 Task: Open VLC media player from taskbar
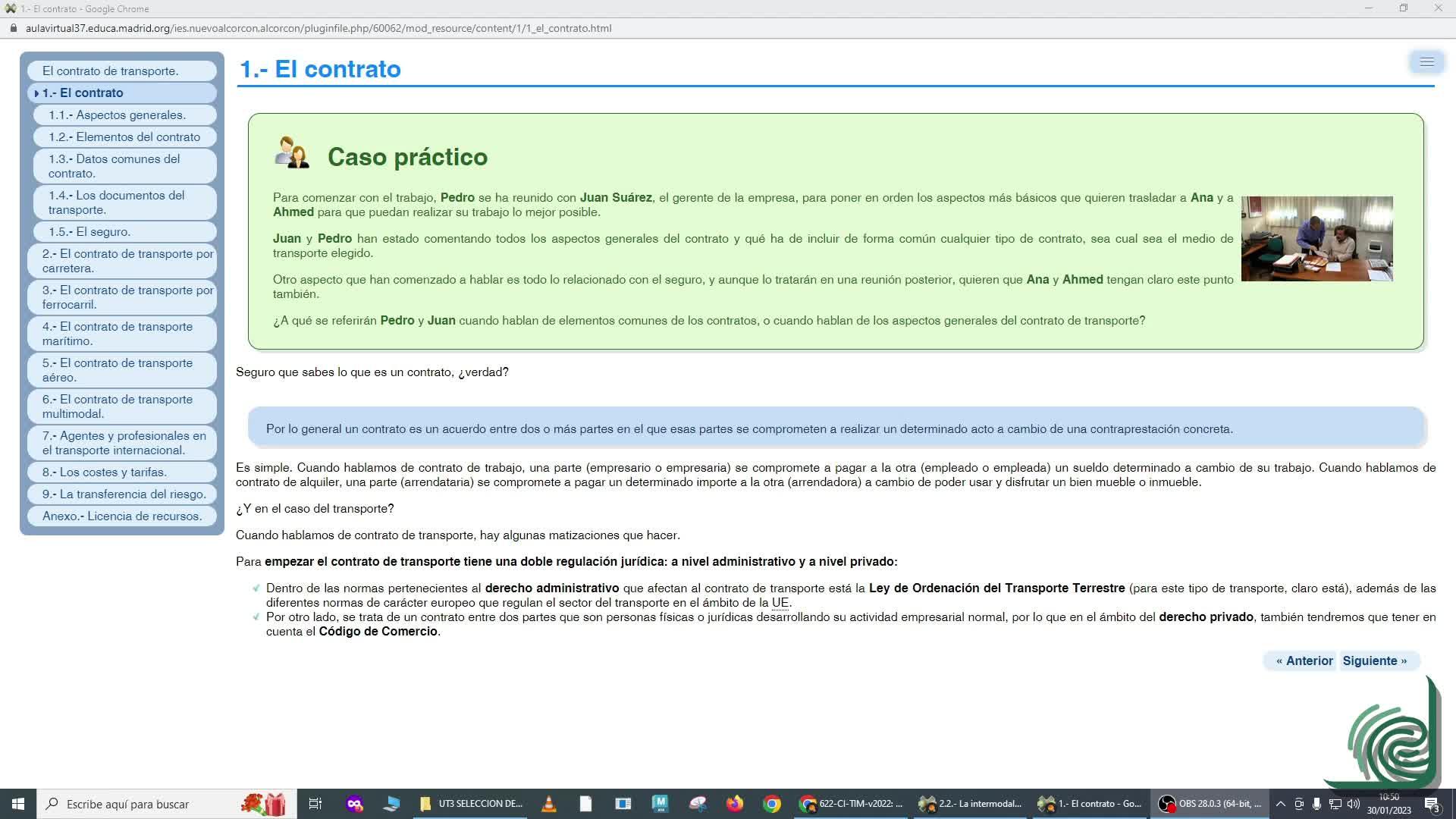pyautogui.click(x=548, y=804)
